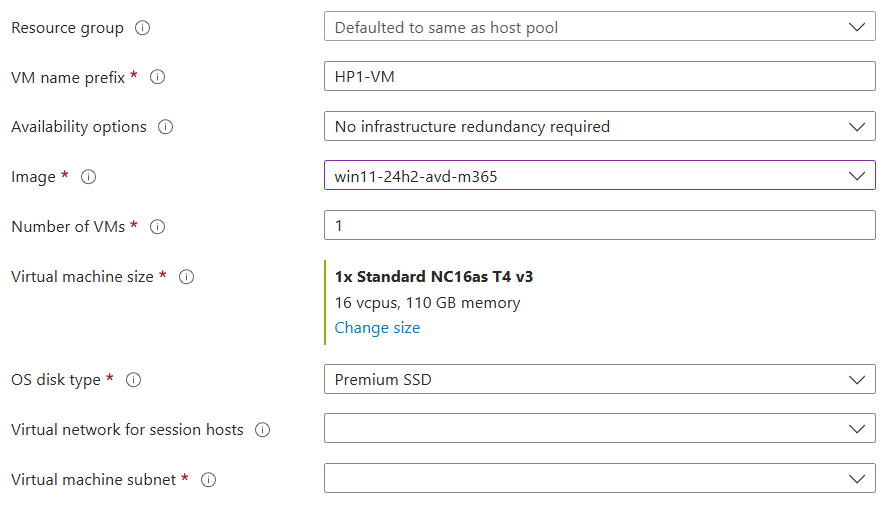Click the Standard NC16as T4 v3 size title
The width and height of the screenshot is (893, 524).
441,277
